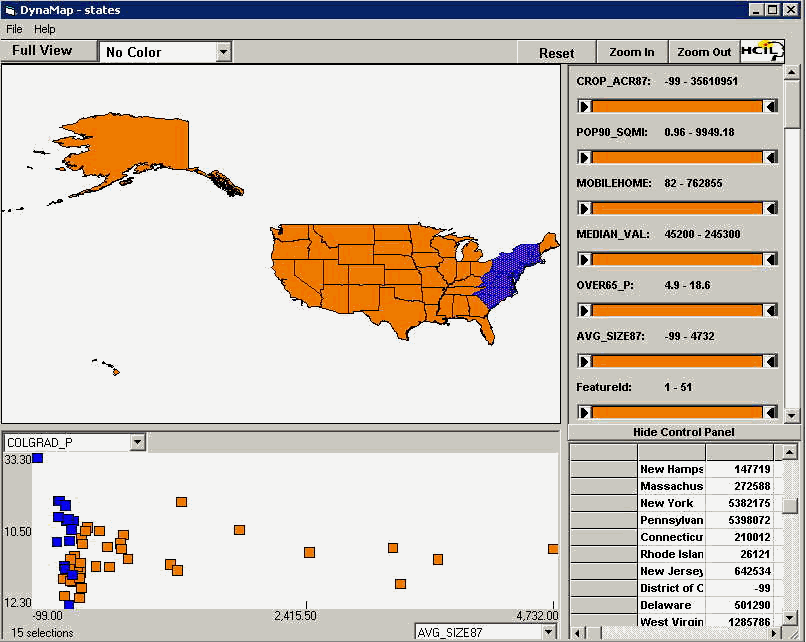Click right handle of CROP_ACR87 slider
806x642 pixels.
(x=770, y=106)
